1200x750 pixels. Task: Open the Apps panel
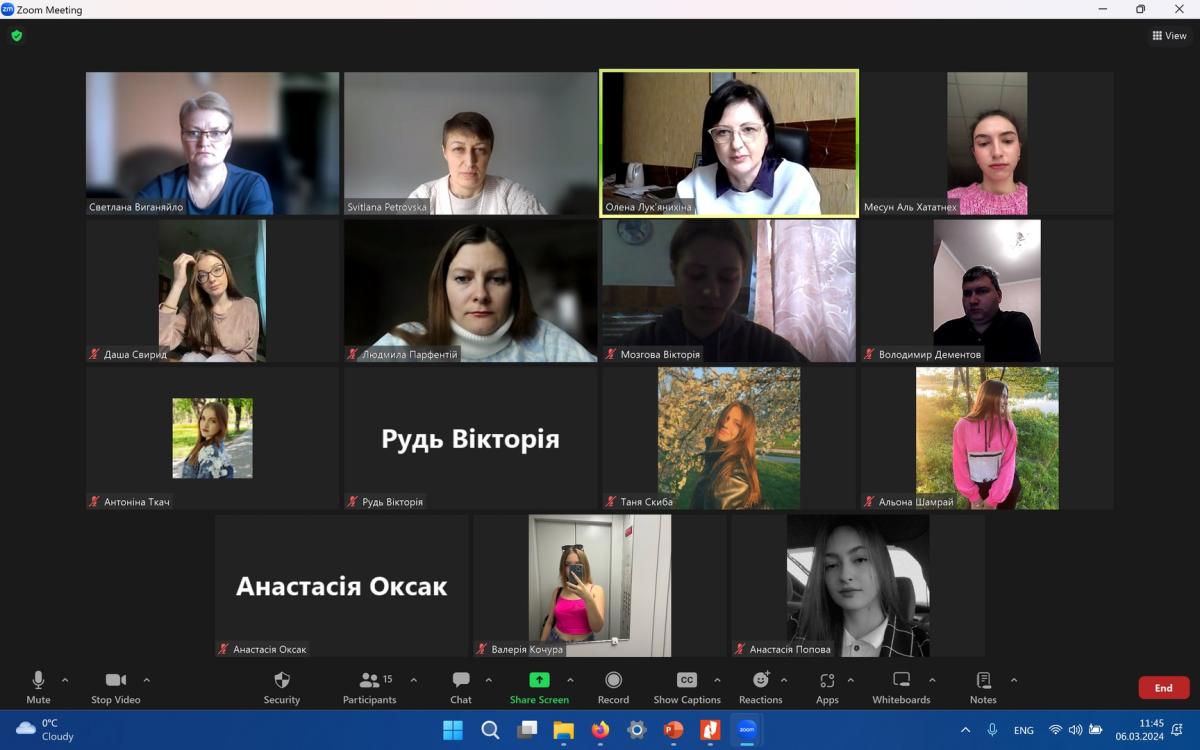pyautogui.click(x=827, y=686)
